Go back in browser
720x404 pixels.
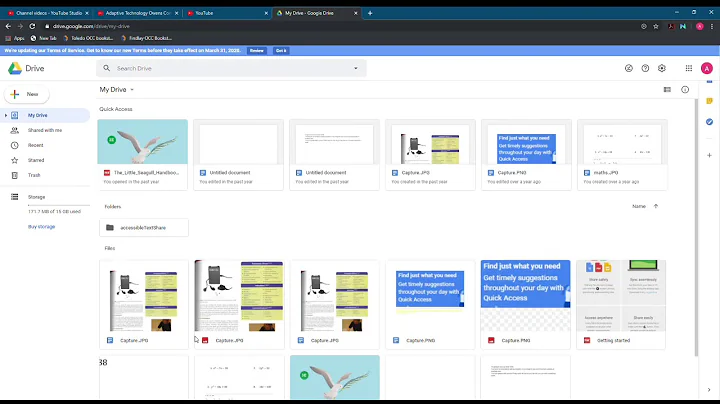(8, 26)
